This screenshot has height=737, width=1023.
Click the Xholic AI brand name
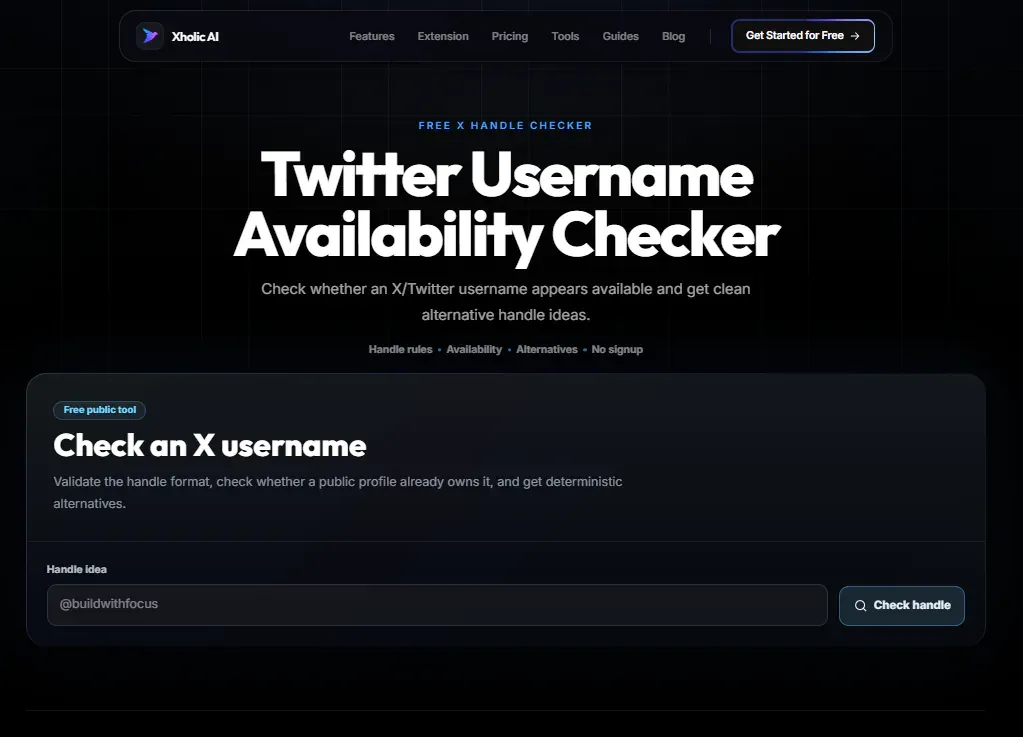pos(195,37)
